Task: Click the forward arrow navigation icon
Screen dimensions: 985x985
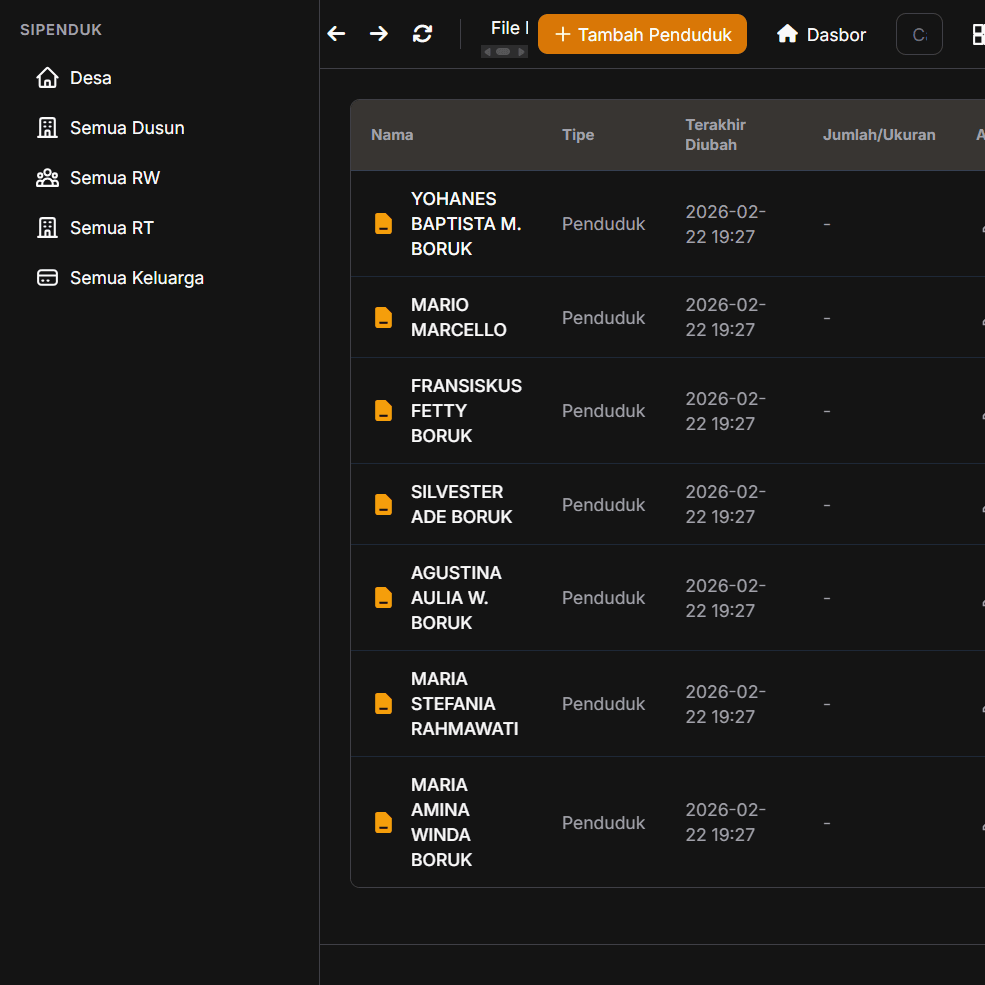Action: point(378,34)
